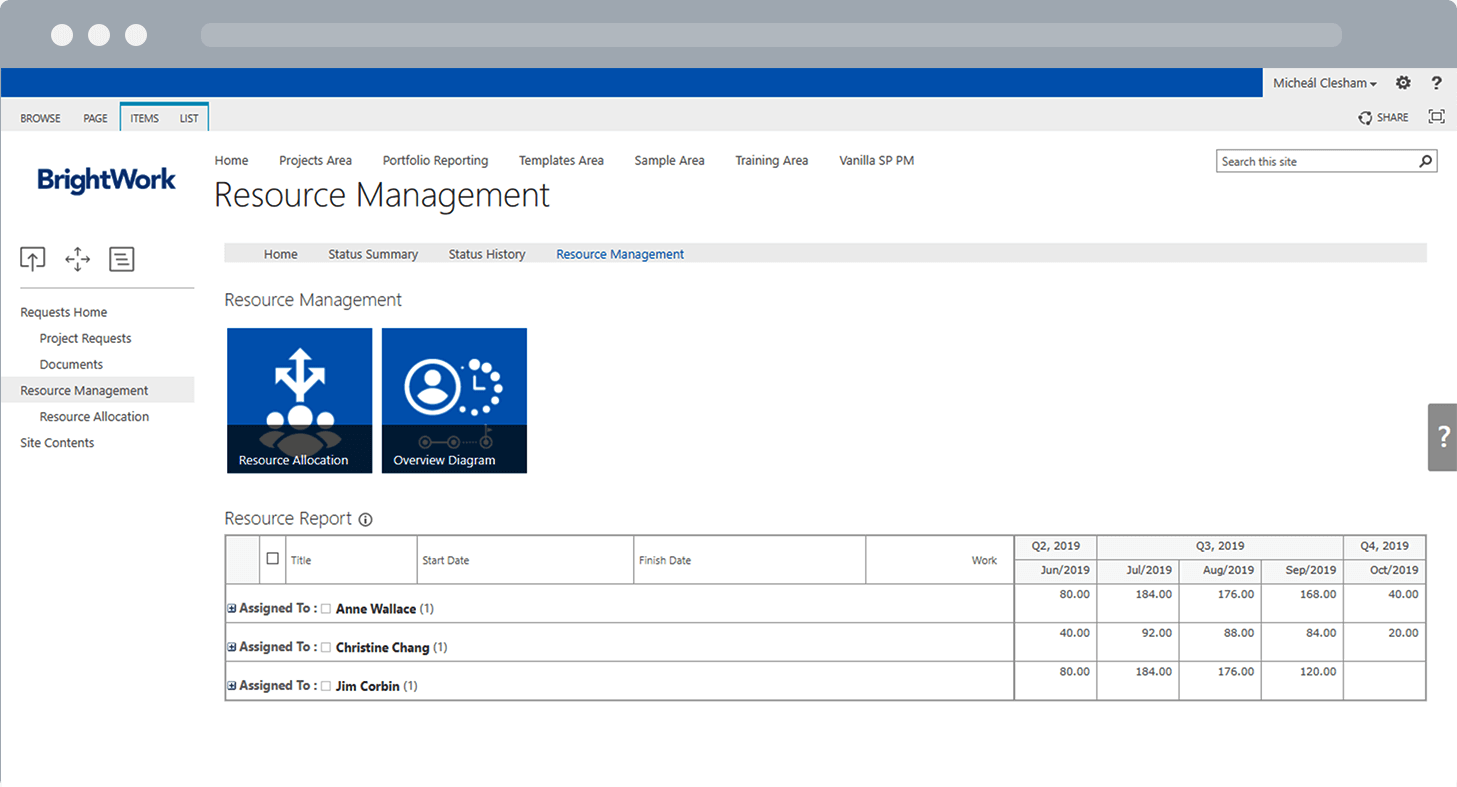This screenshot has height=787, width=1457.
Task: Click the focus on content icon
Action: pyautogui.click(x=1436, y=117)
